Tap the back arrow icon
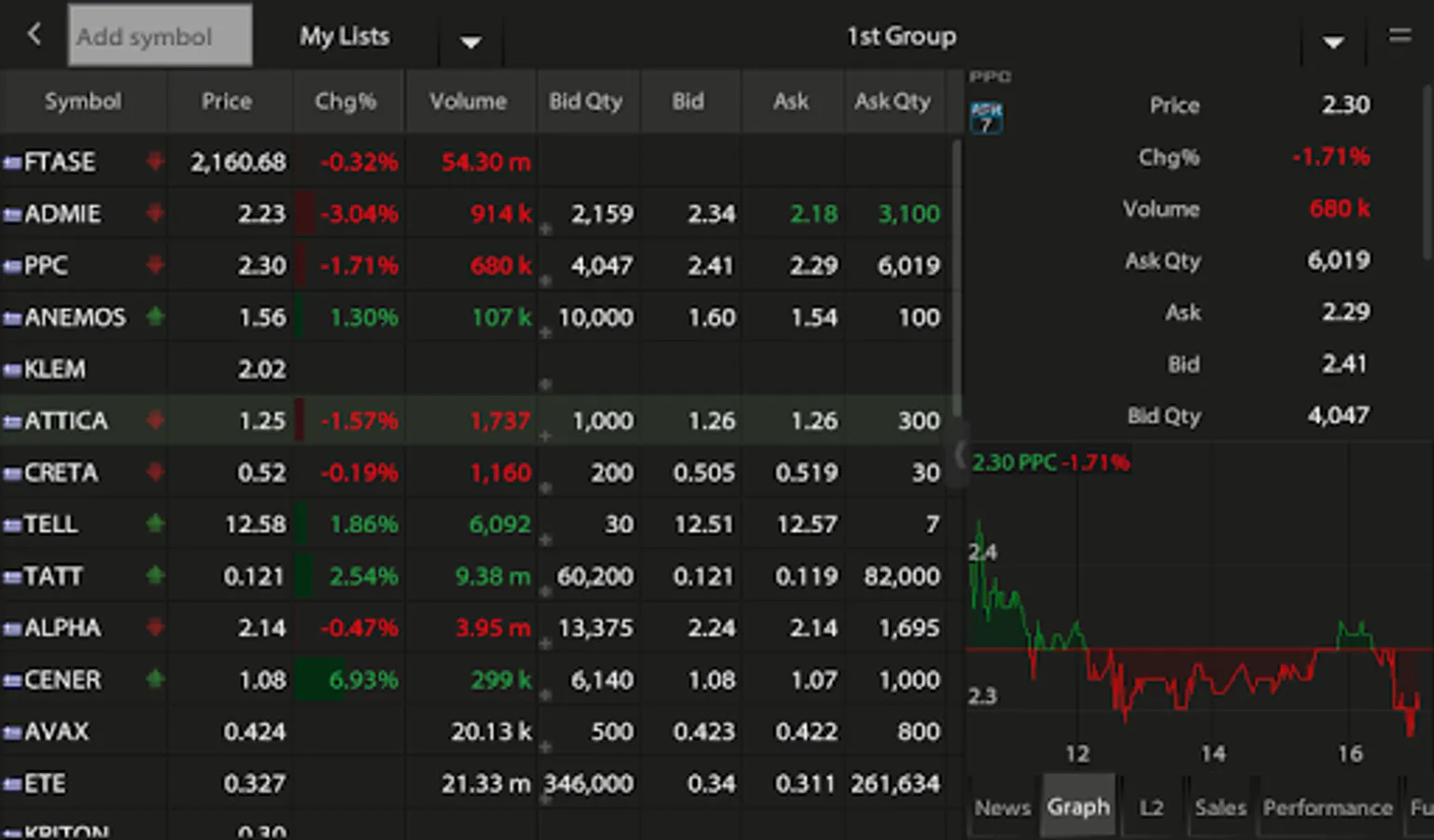Screen dimensions: 1434x840 point(35,35)
